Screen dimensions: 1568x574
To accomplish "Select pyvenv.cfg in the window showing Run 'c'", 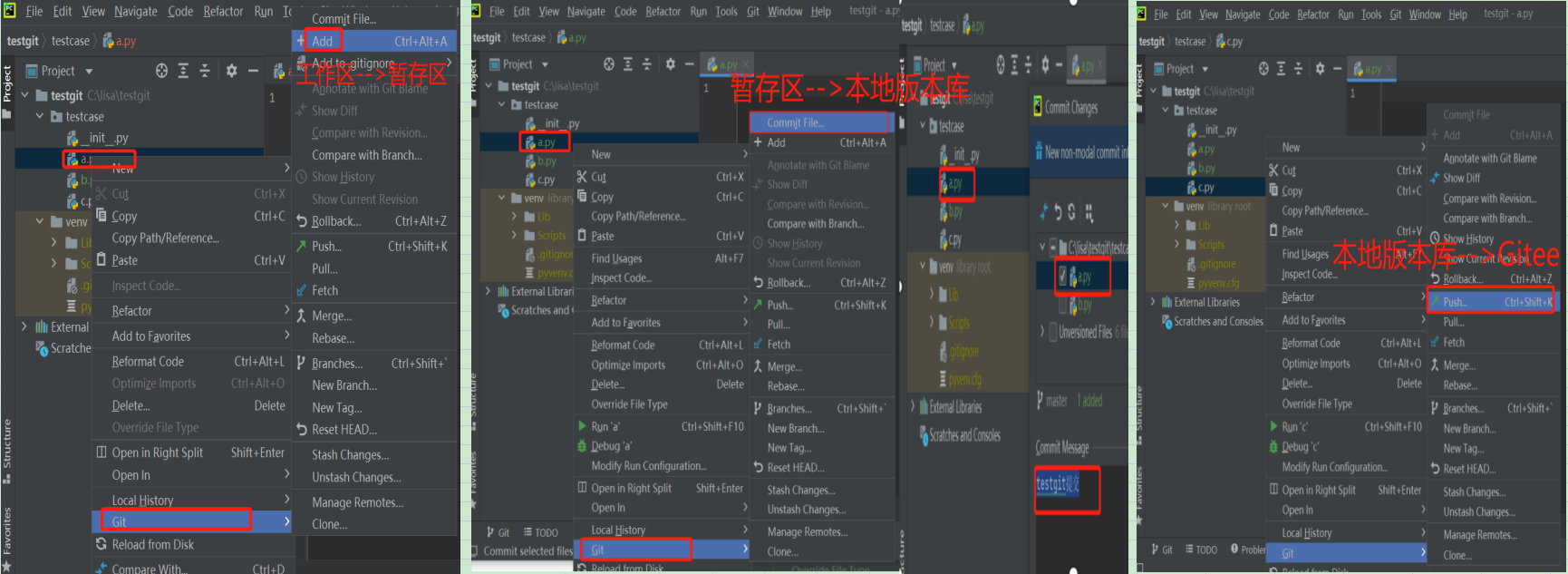I will 1218,283.
